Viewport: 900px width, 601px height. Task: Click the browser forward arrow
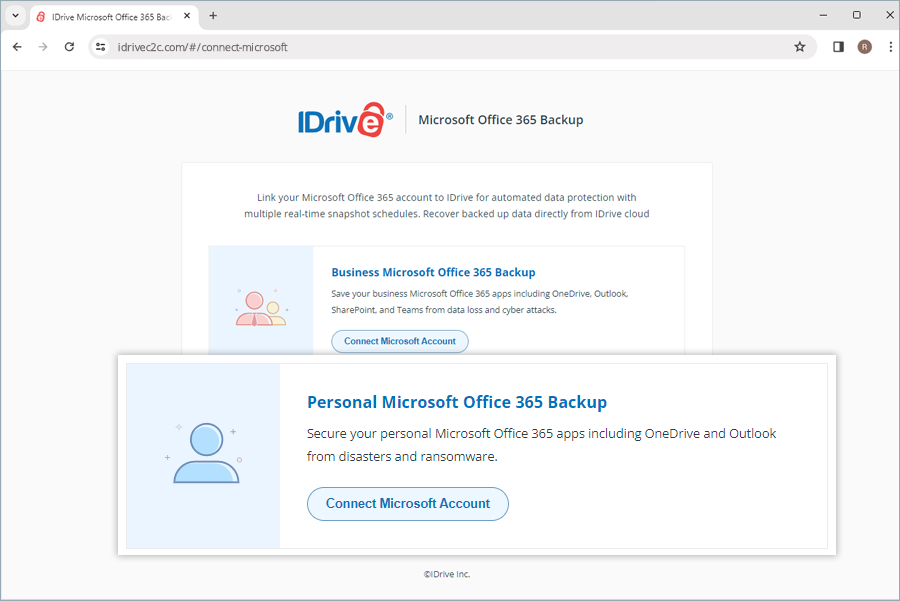[43, 47]
